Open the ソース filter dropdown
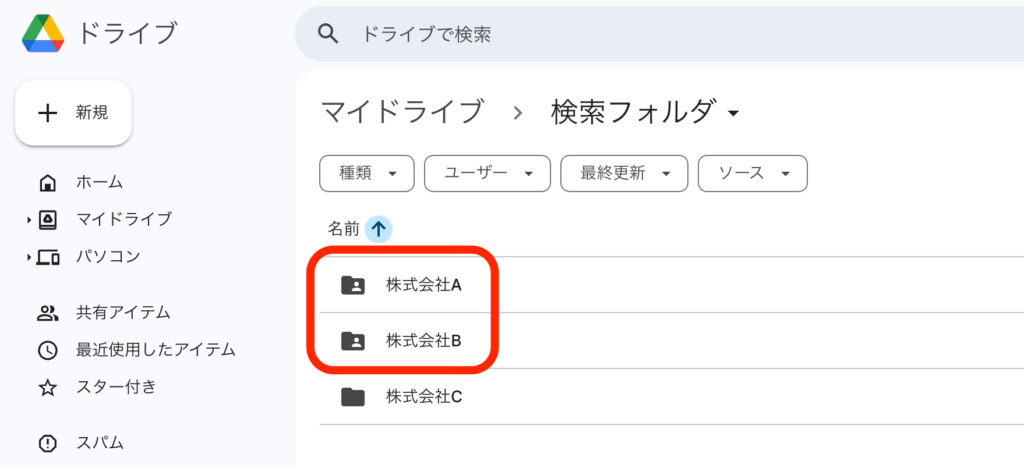 (752, 173)
